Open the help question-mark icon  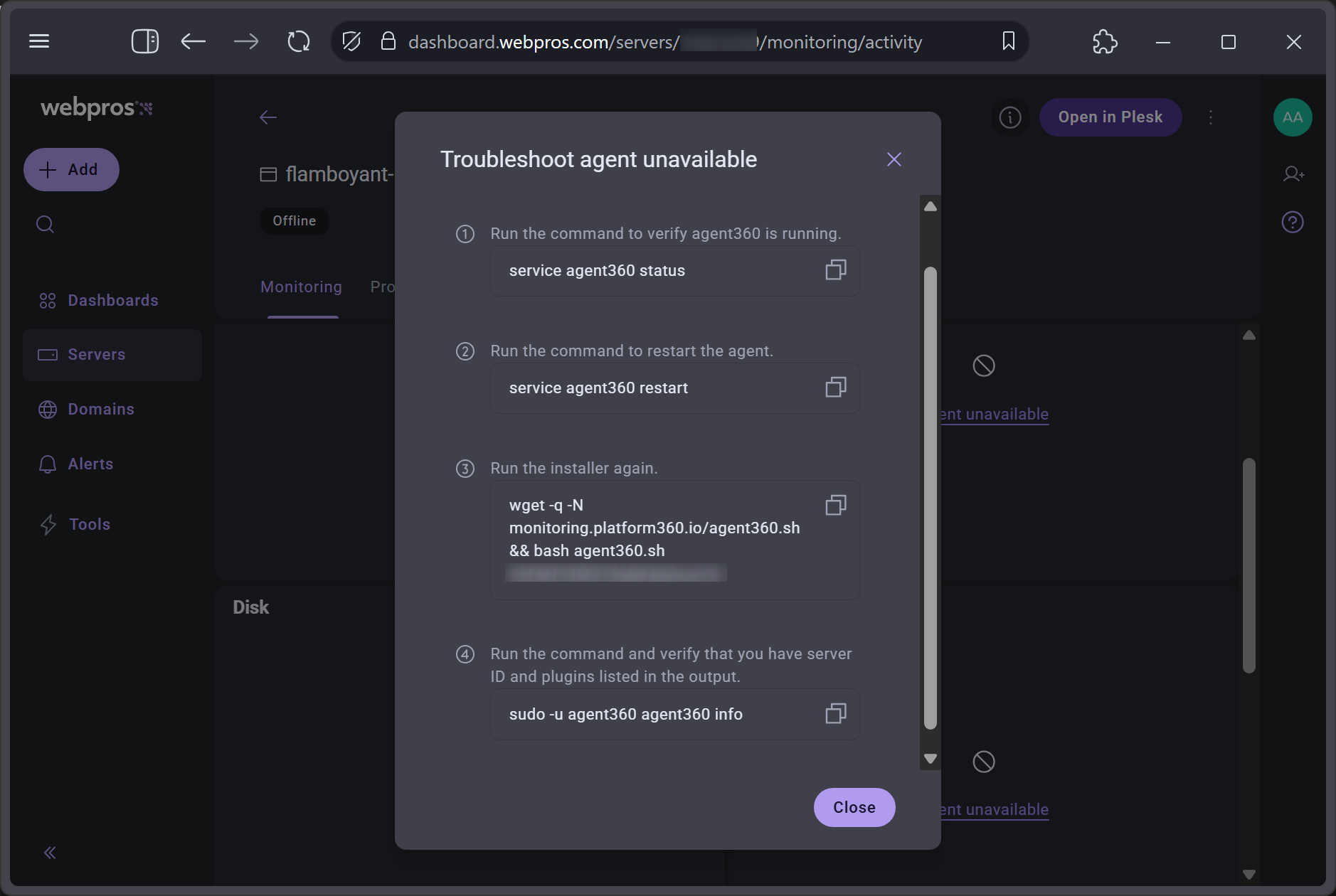coord(1293,222)
